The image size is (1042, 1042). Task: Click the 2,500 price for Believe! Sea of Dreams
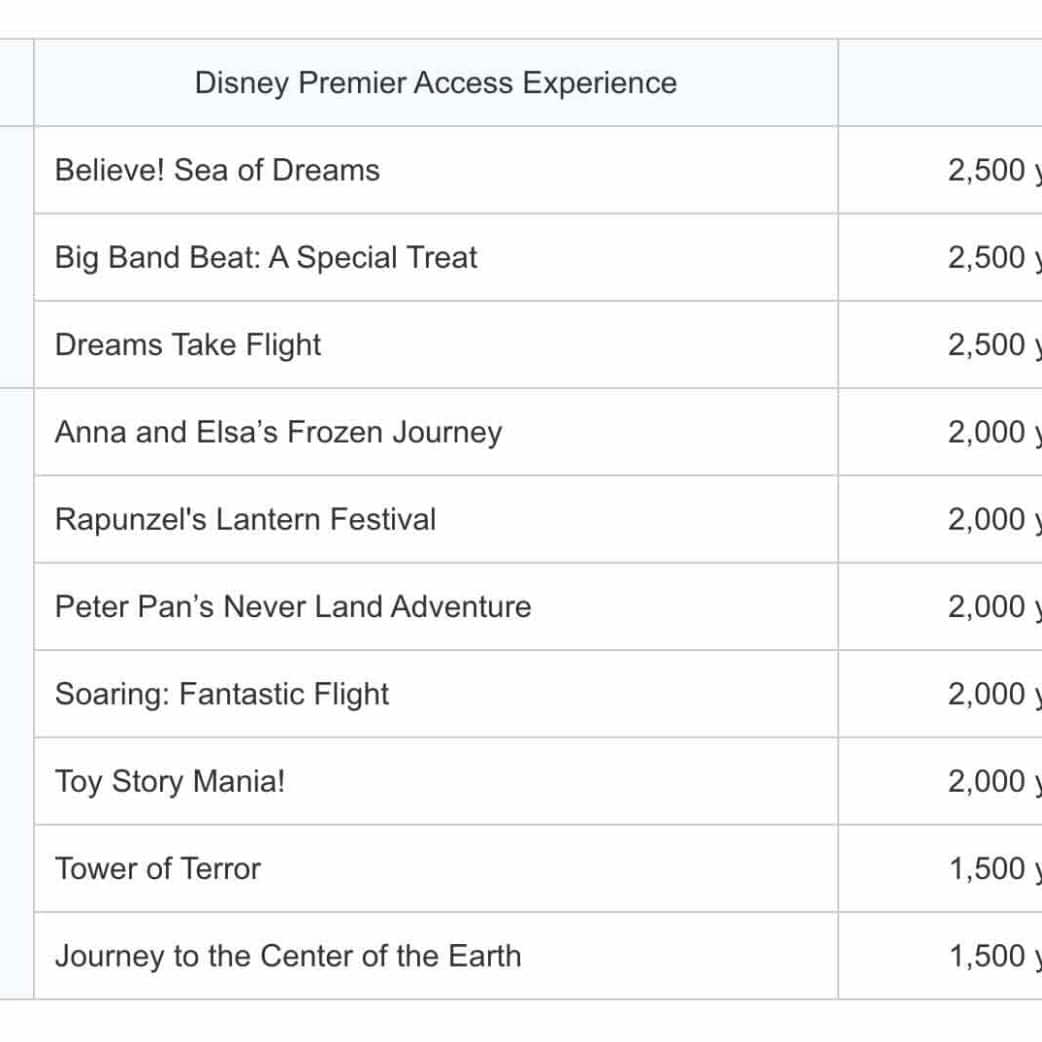click(988, 170)
